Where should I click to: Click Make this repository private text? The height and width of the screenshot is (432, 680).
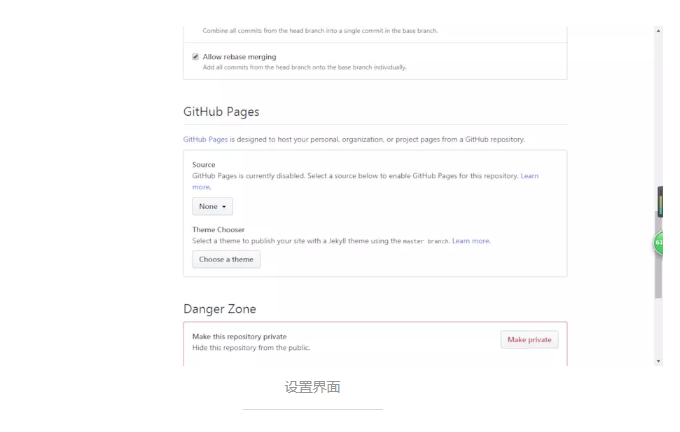239,337
